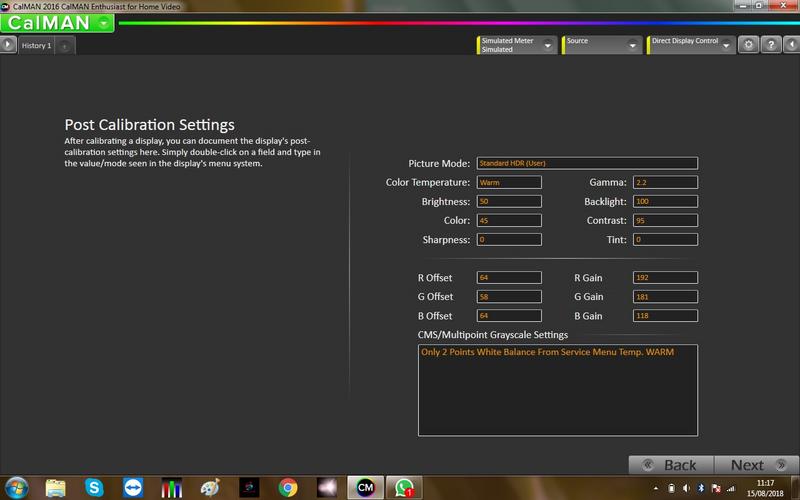Open Google Chrome from the taskbar
800x500 pixels.
[288, 488]
